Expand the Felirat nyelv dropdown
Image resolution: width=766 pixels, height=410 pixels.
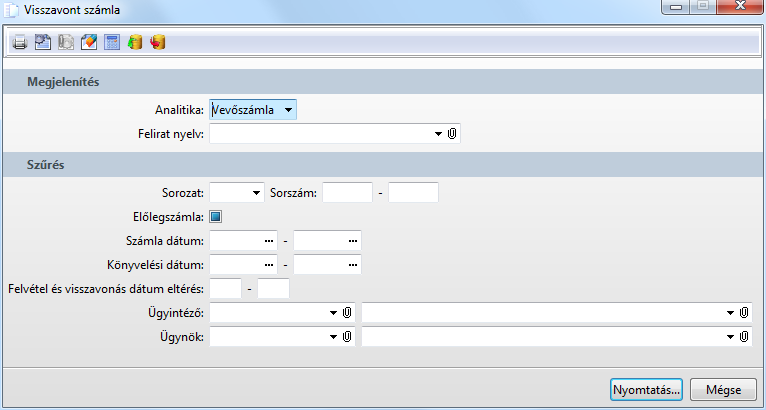pos(438,134)
